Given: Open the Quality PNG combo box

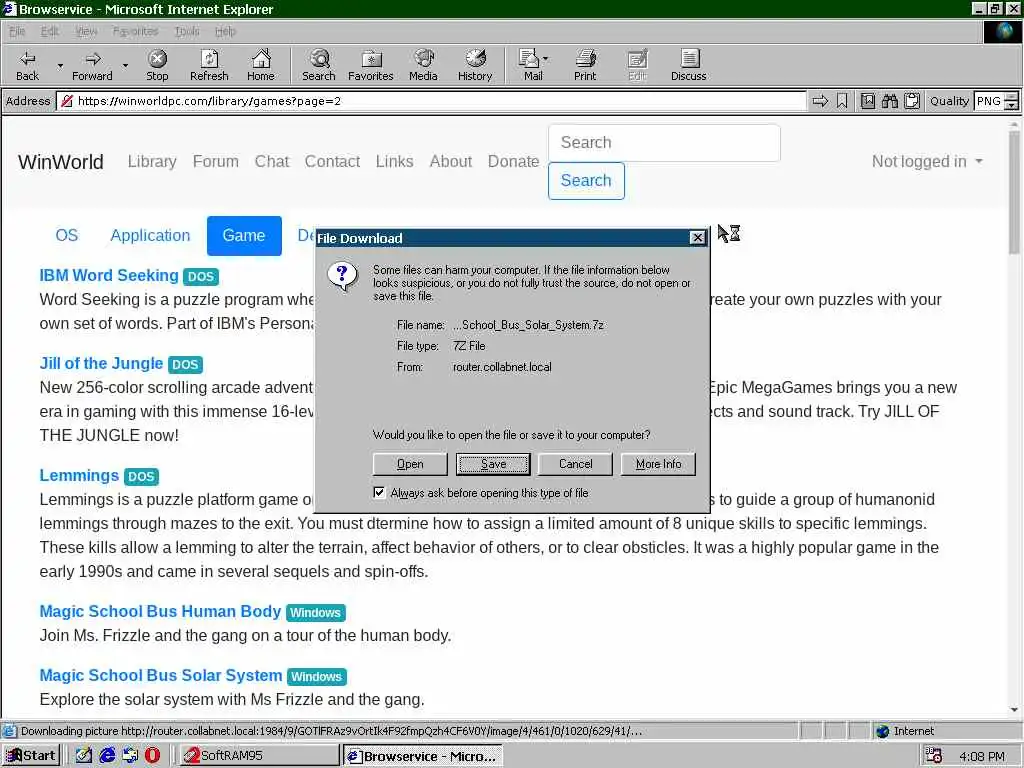Looking at the screenshot, I should (x=996, y=101).
